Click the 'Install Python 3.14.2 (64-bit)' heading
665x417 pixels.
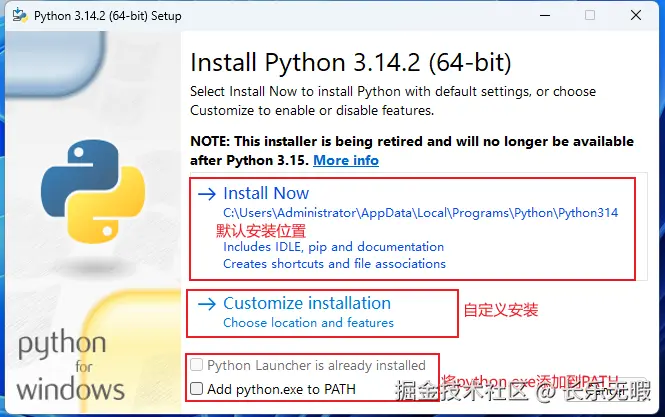pos(351,62)
